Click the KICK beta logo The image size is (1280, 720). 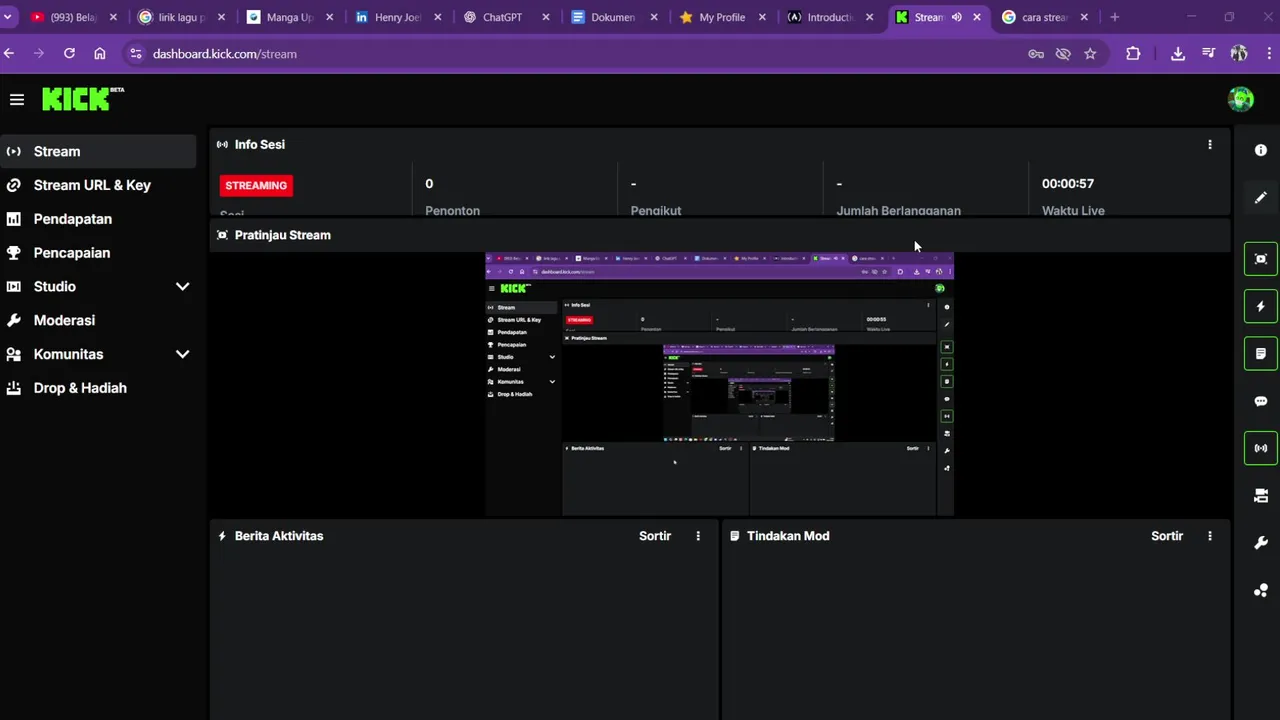(x=83, y=98)
